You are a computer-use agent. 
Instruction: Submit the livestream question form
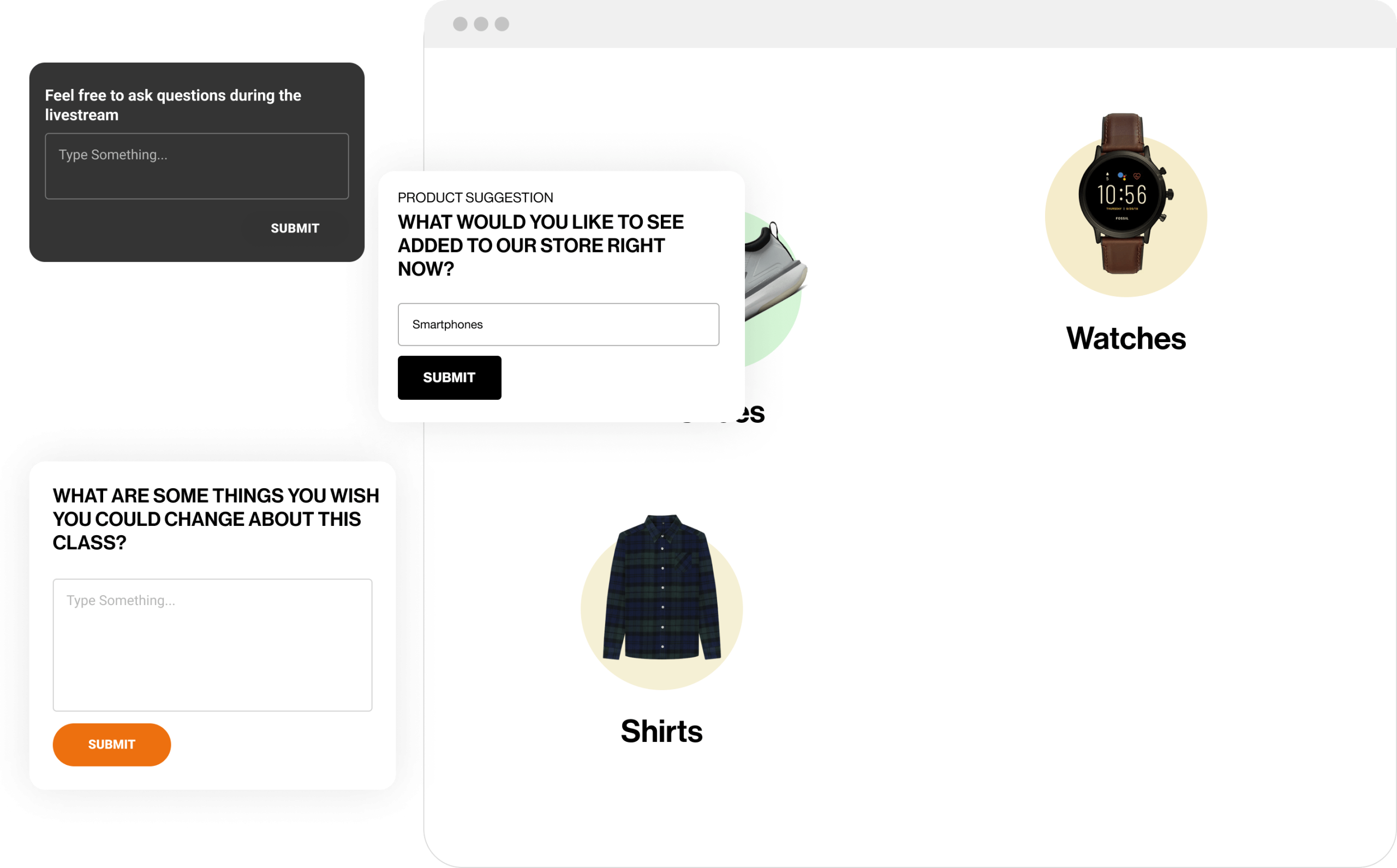295,229
